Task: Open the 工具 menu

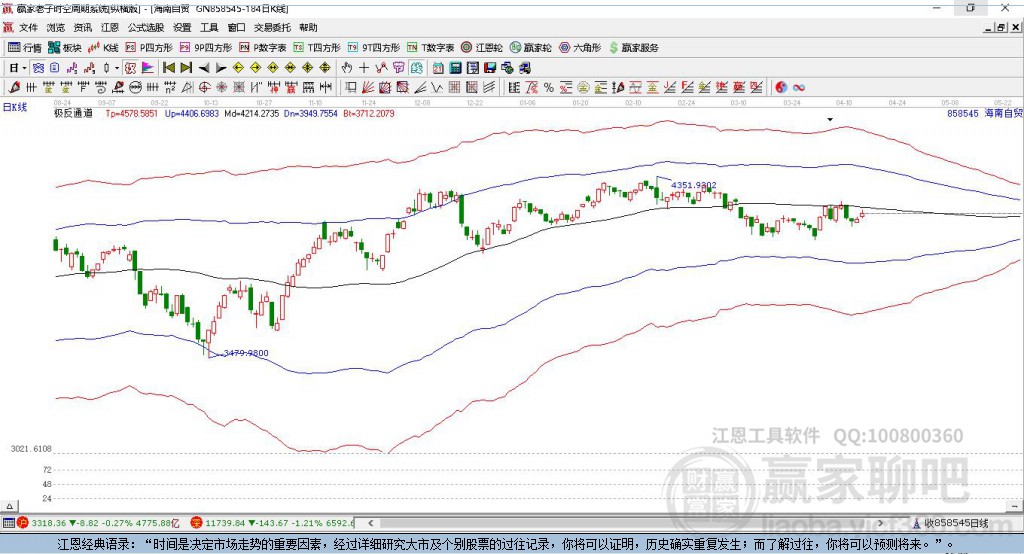Action: pyautogui.click(x=209, y=27)
